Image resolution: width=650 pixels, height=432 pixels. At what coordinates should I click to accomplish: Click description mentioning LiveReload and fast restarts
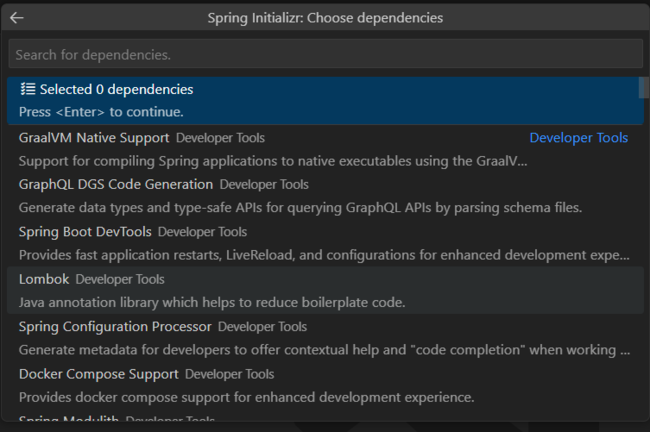coord(324,255)
